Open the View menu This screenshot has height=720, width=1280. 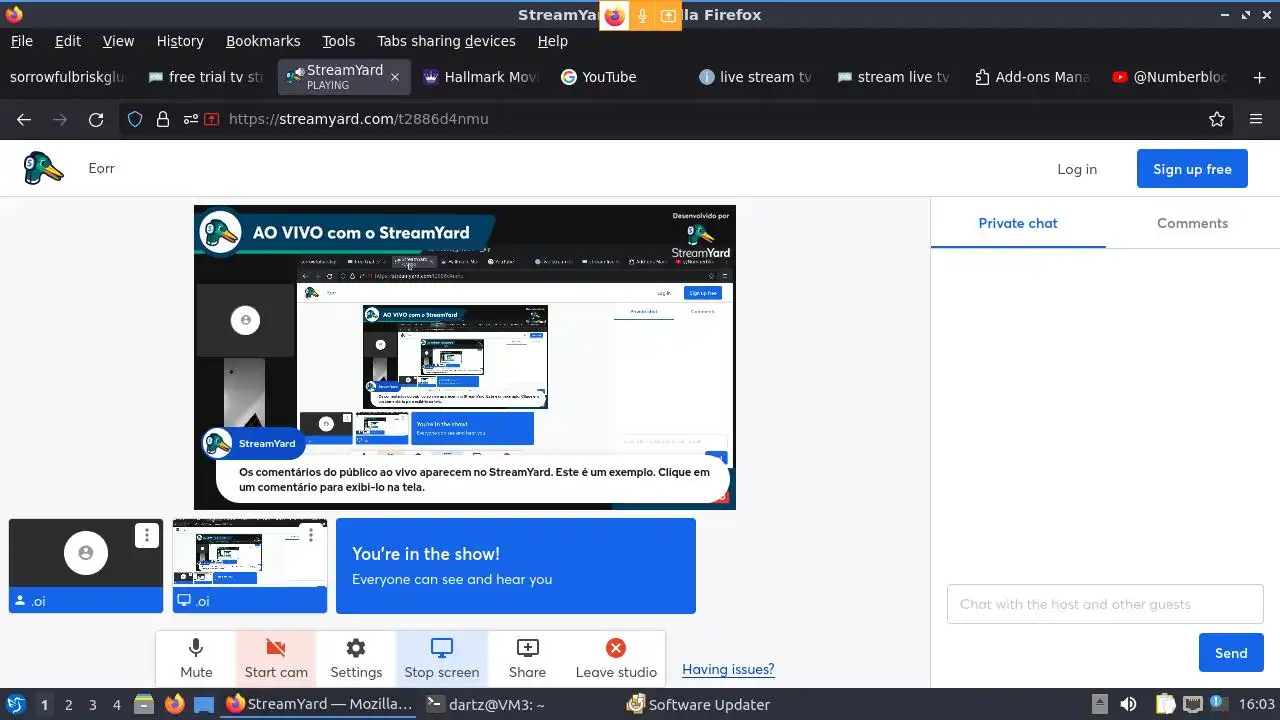118,41
